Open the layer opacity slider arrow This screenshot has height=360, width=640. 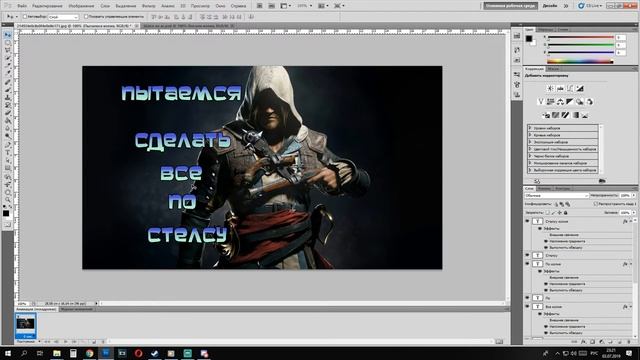(634, 196)
